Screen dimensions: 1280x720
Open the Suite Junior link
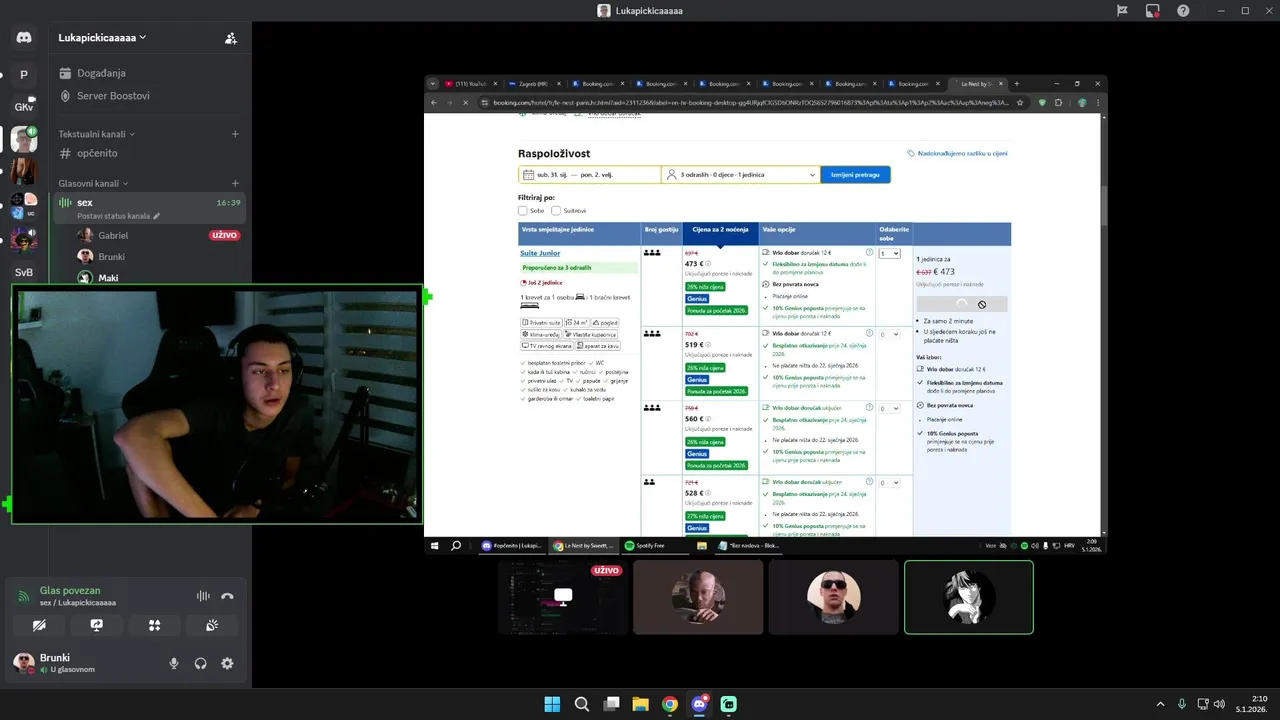(540, 253)
